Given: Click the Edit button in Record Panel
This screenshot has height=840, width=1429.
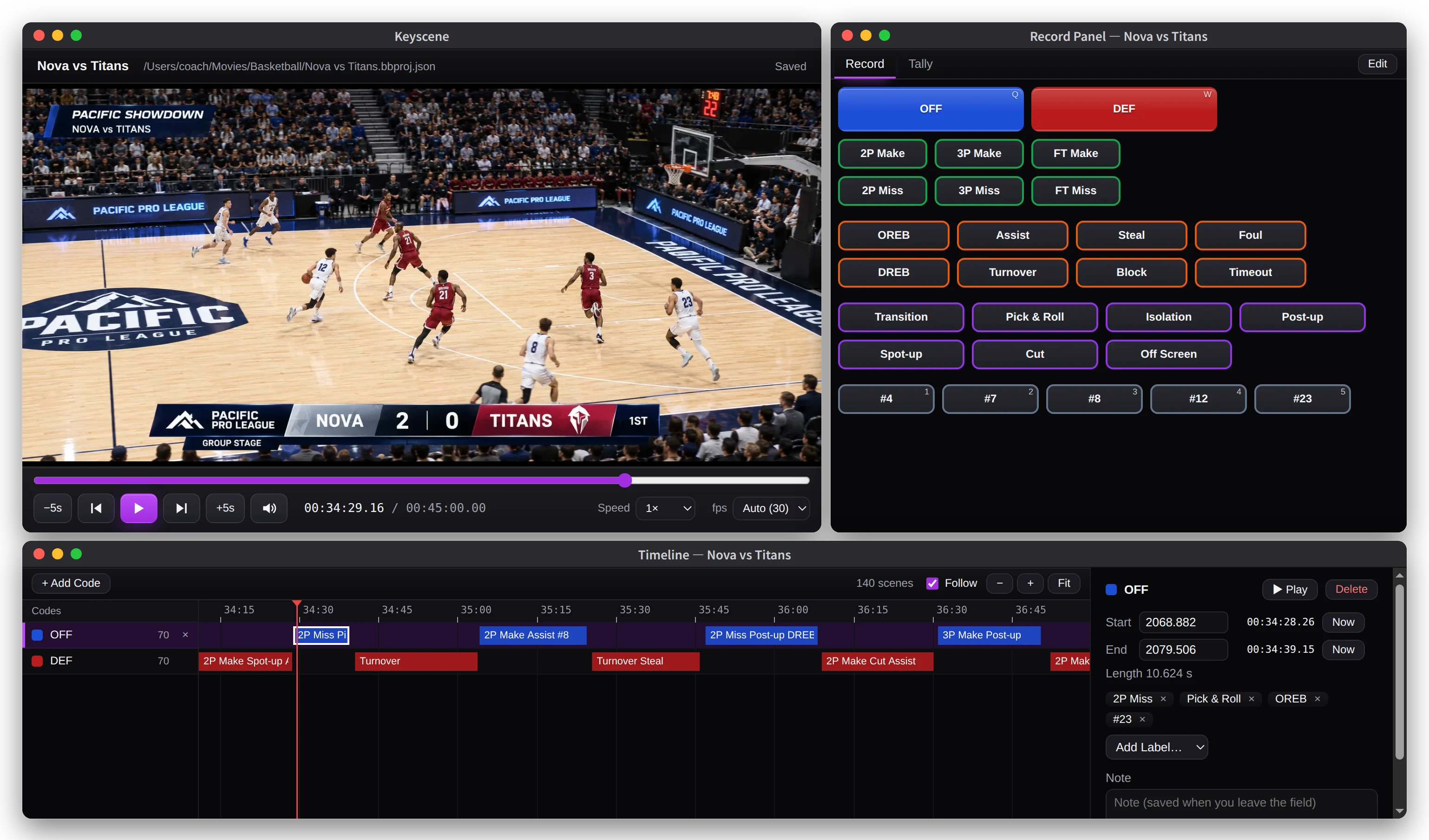Looking at the screenshot, I should [1377, 64].
